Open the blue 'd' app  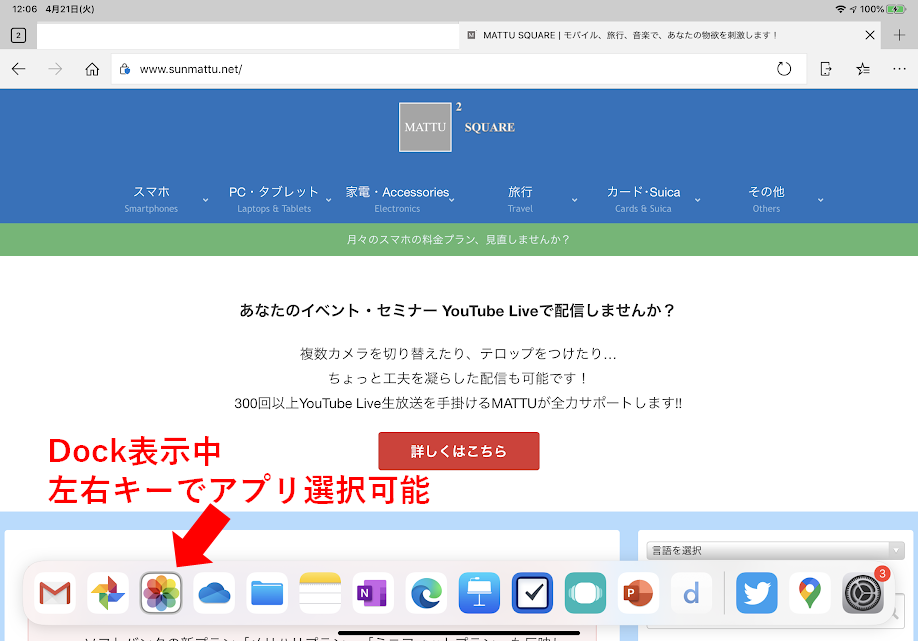click(691, 593)
